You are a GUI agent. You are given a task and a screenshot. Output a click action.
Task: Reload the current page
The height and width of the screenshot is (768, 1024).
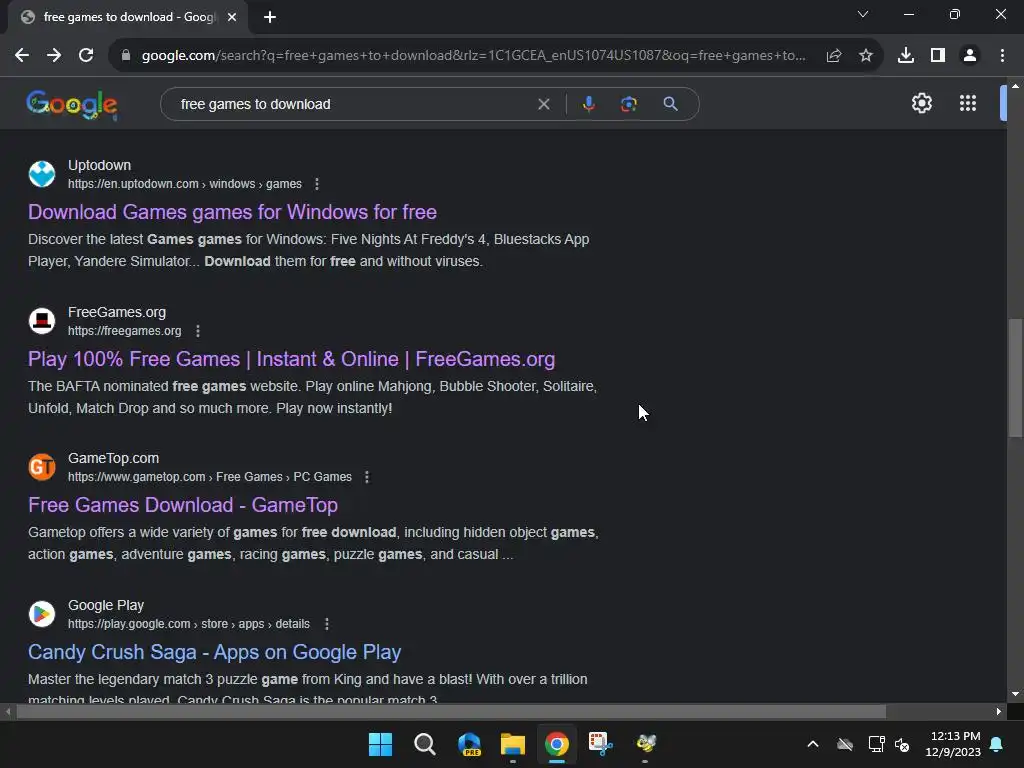pos(86,56)
